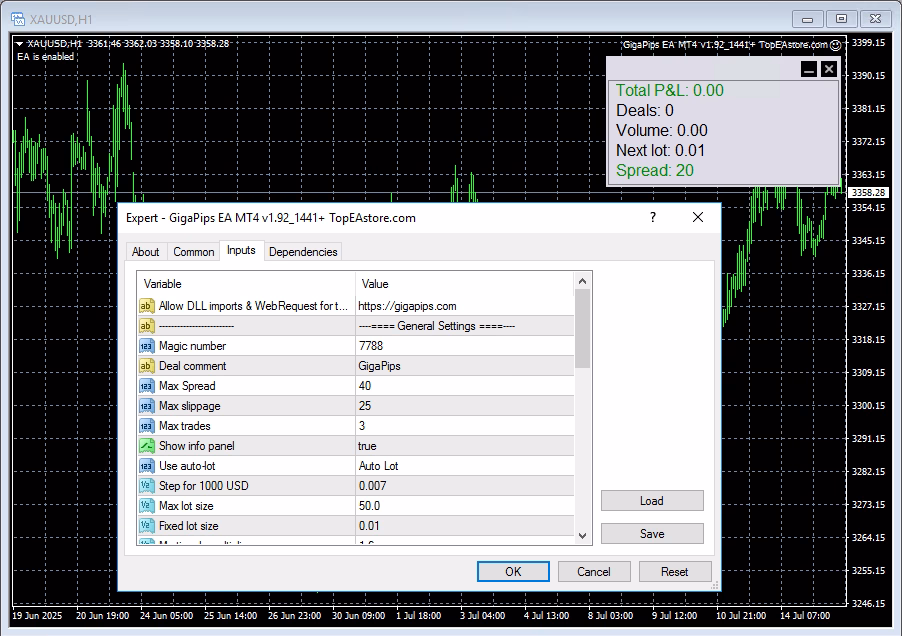Maximize the XAUUSD,H1 chart window
This screenshot has width=902, height=636.
click(x=842, y=19)
